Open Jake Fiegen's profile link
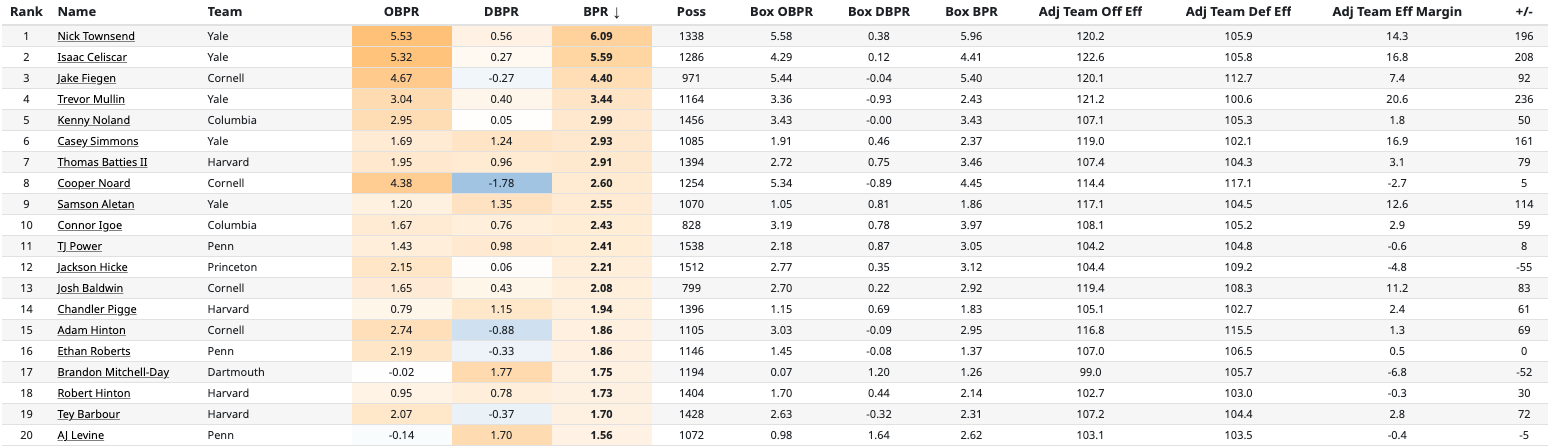 (x=86, y=78)
